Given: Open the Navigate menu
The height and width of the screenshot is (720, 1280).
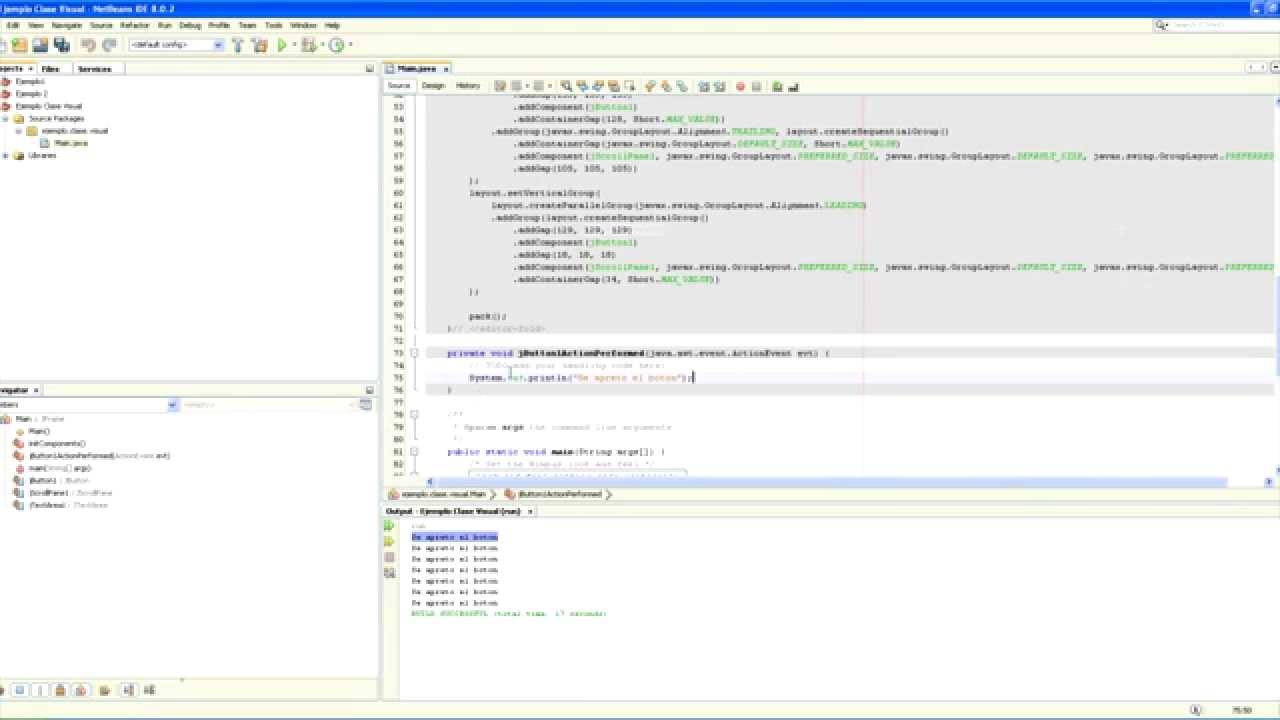Looking at the screenshot, I should [x=67, y=25].
